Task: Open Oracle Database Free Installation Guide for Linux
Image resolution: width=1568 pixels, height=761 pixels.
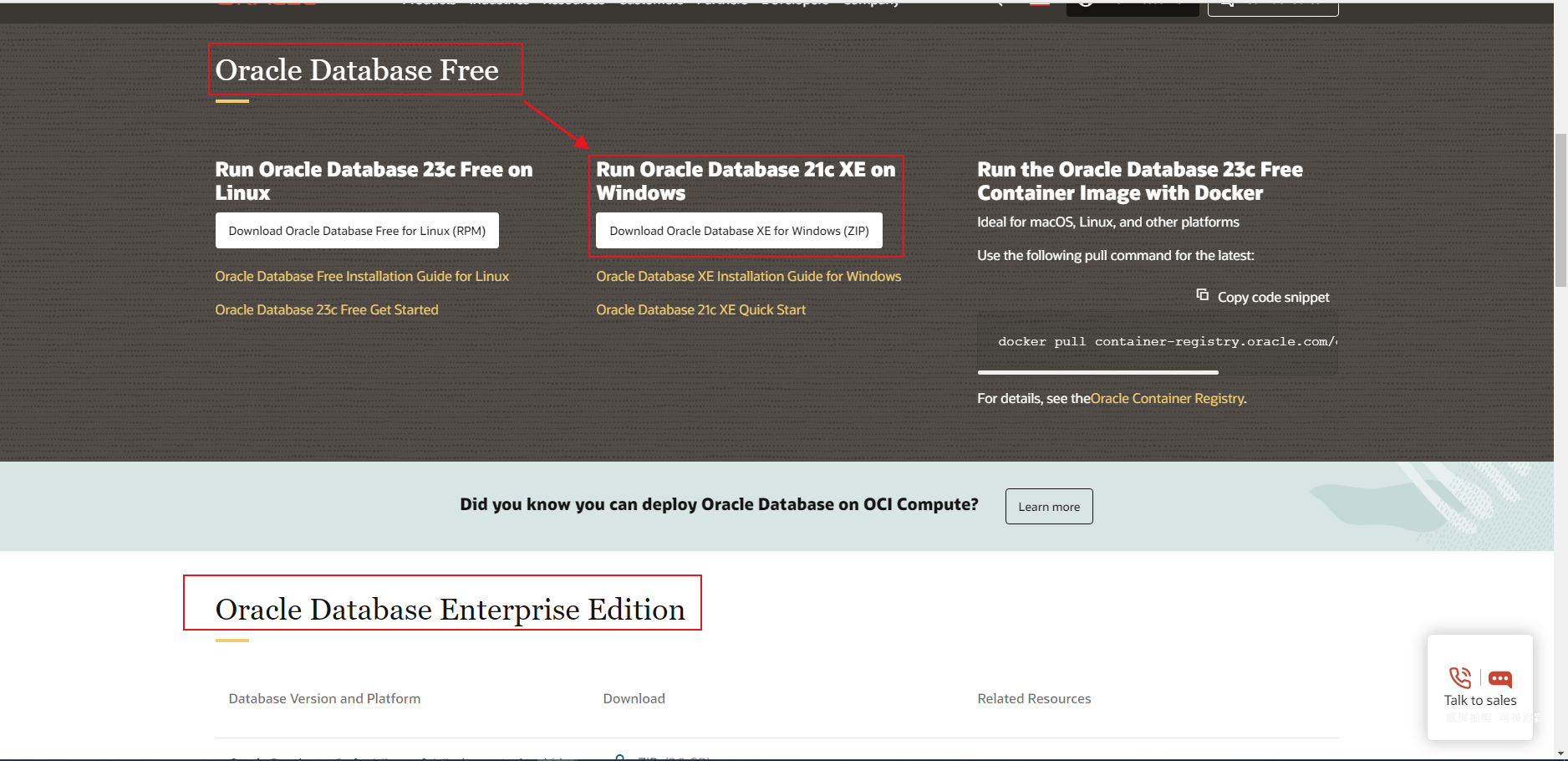Action: coord(362,276)
